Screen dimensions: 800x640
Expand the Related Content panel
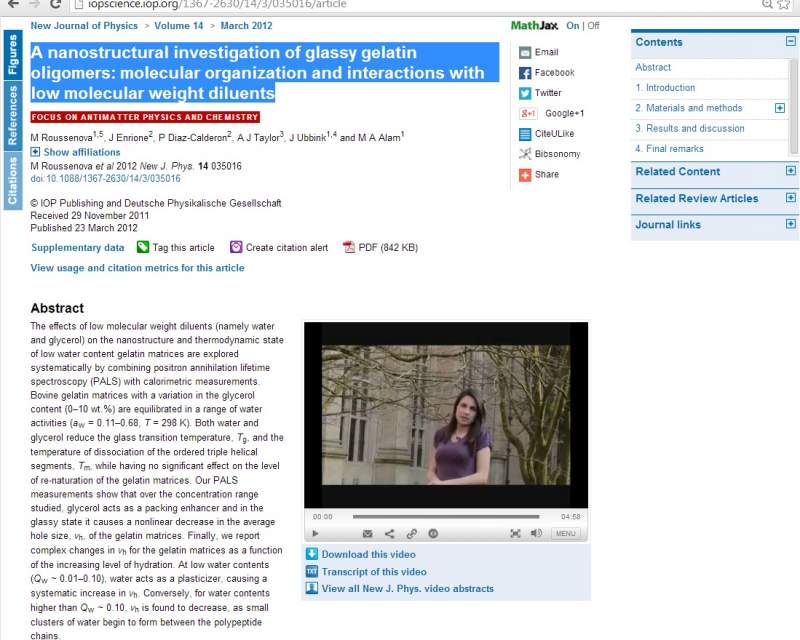[791, 171]
